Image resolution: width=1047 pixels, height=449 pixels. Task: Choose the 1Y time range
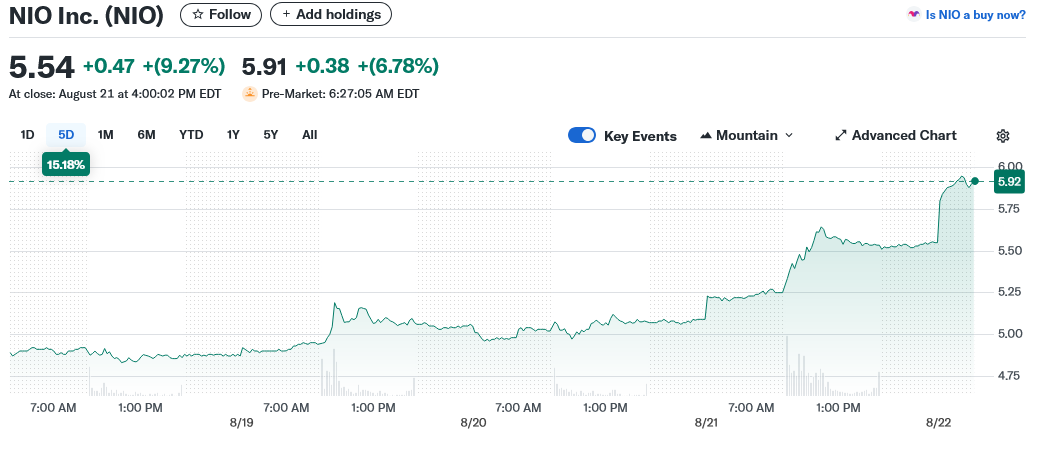tap(233, 135)
